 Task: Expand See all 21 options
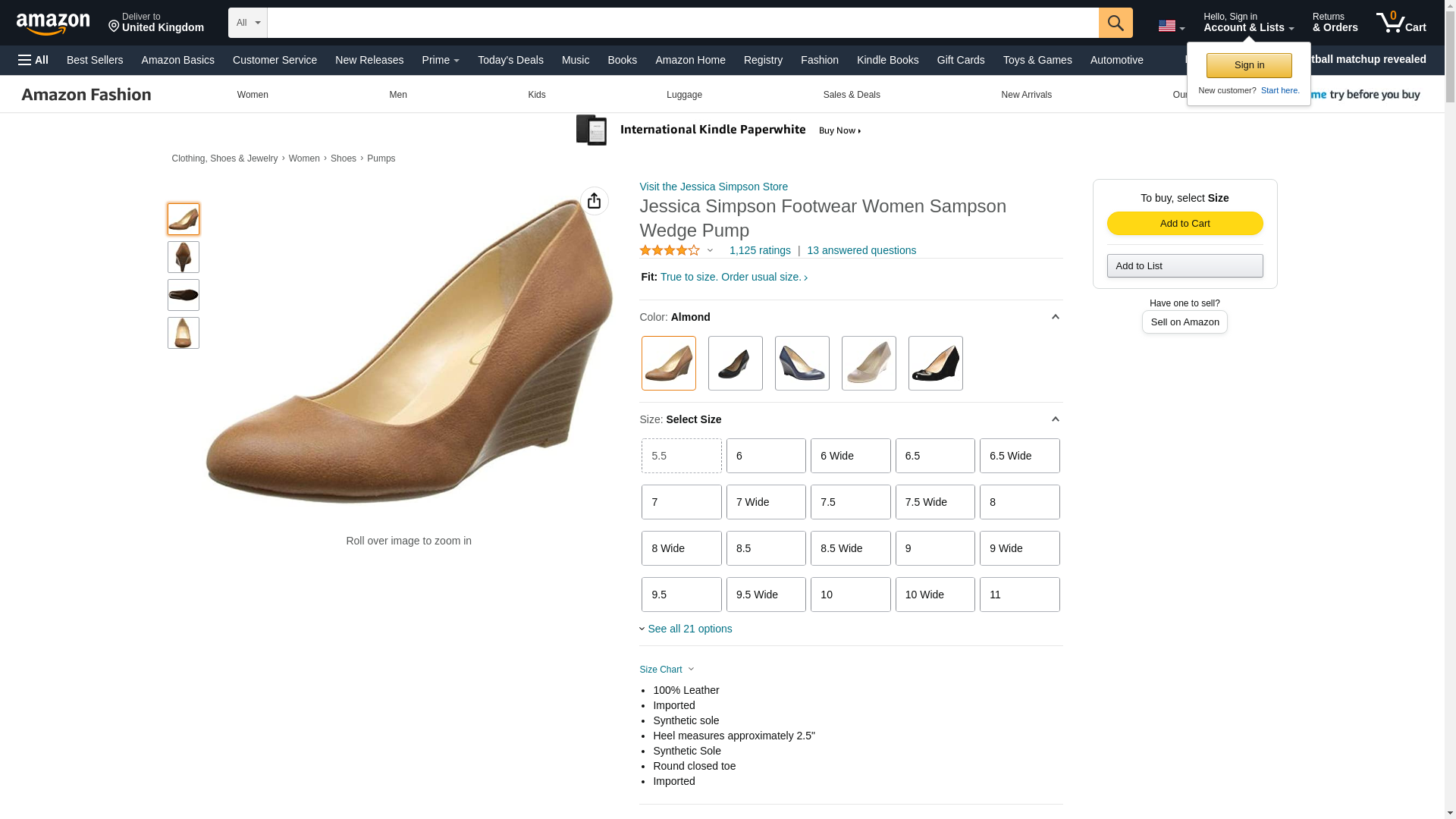tap(686, 629)
